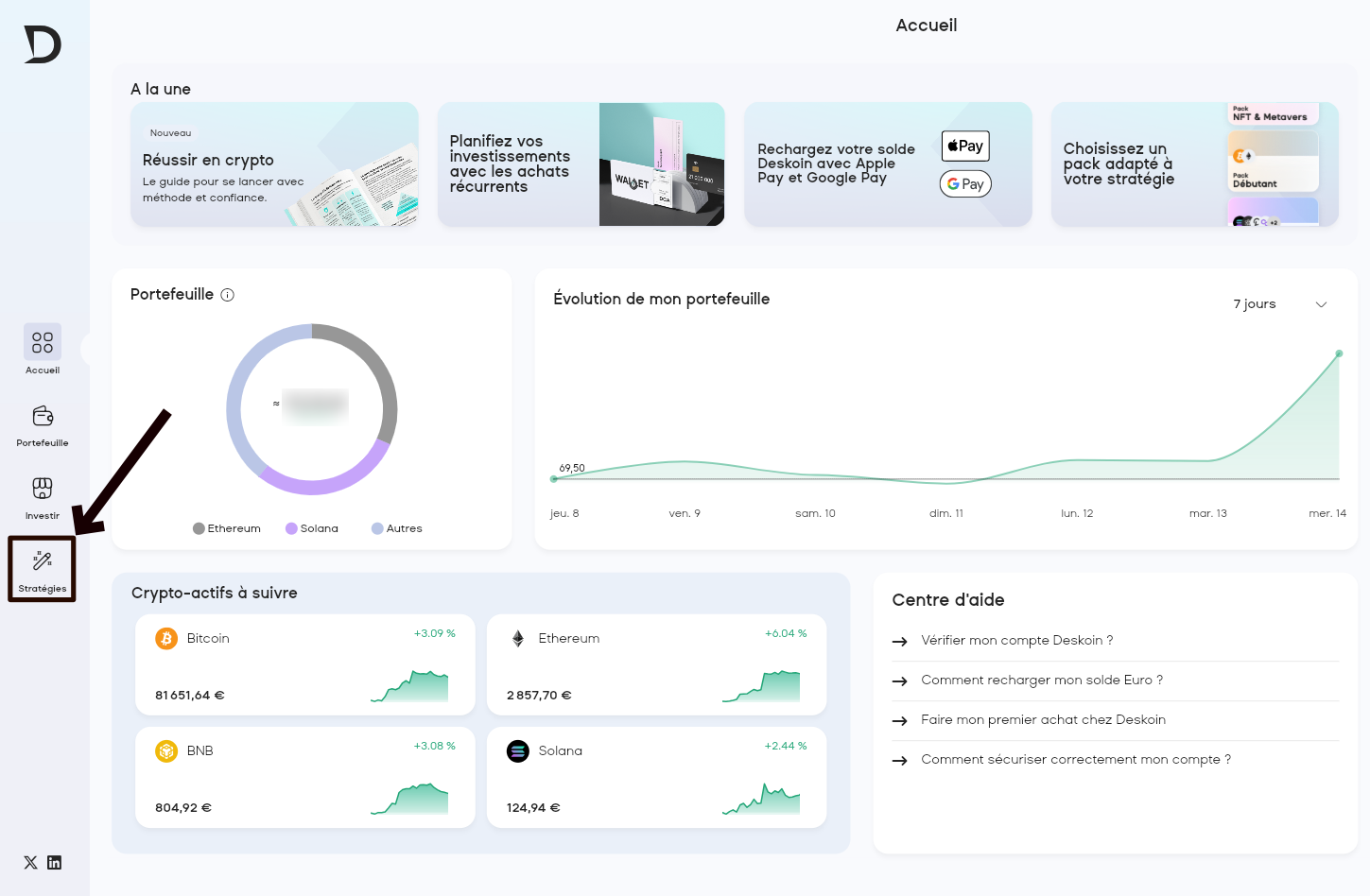Open the LinkedIn social icon
Image resolution: width=1370 pixels, height=896 pixels.
(55, 862)
